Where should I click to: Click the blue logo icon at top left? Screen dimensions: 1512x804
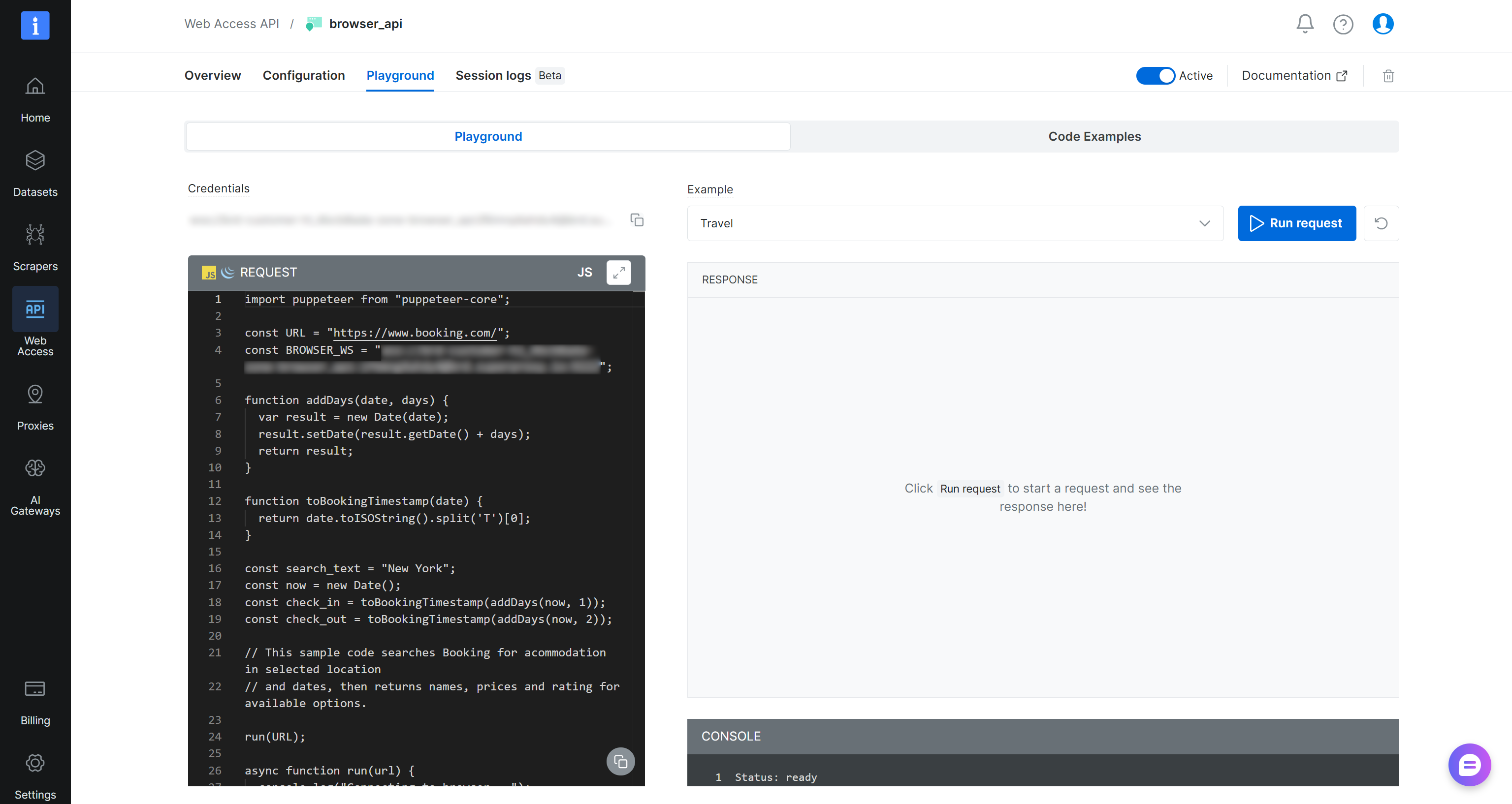coord(35,25)
